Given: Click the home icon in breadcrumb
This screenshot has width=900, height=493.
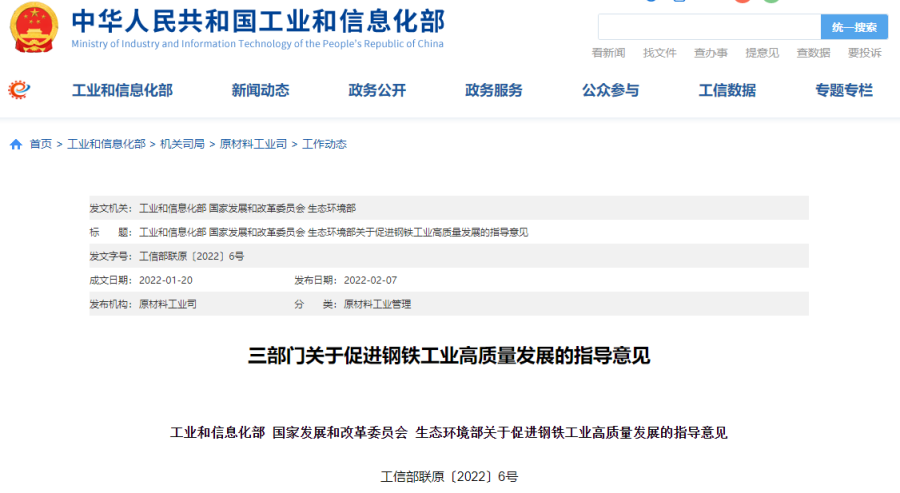Looking at the screenshot, I should 16,144.
